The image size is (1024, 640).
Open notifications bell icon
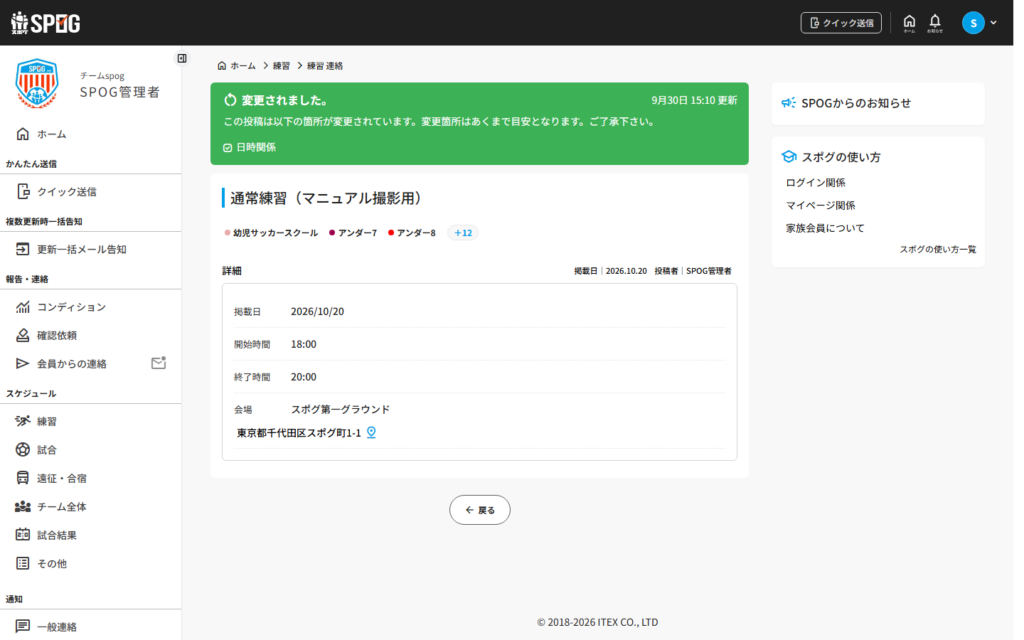(935, 23)
